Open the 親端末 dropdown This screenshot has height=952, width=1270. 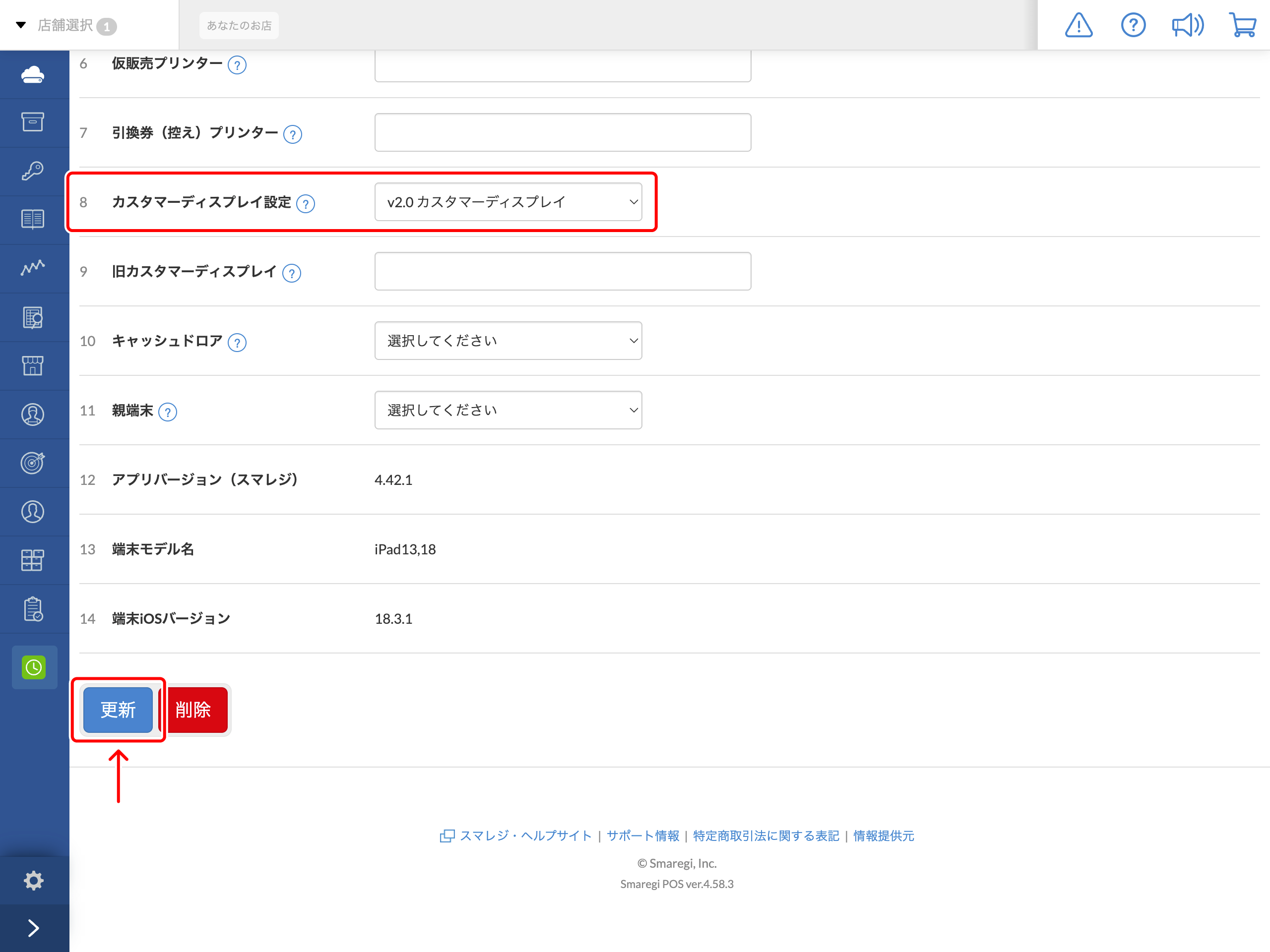tap(508, 410)
